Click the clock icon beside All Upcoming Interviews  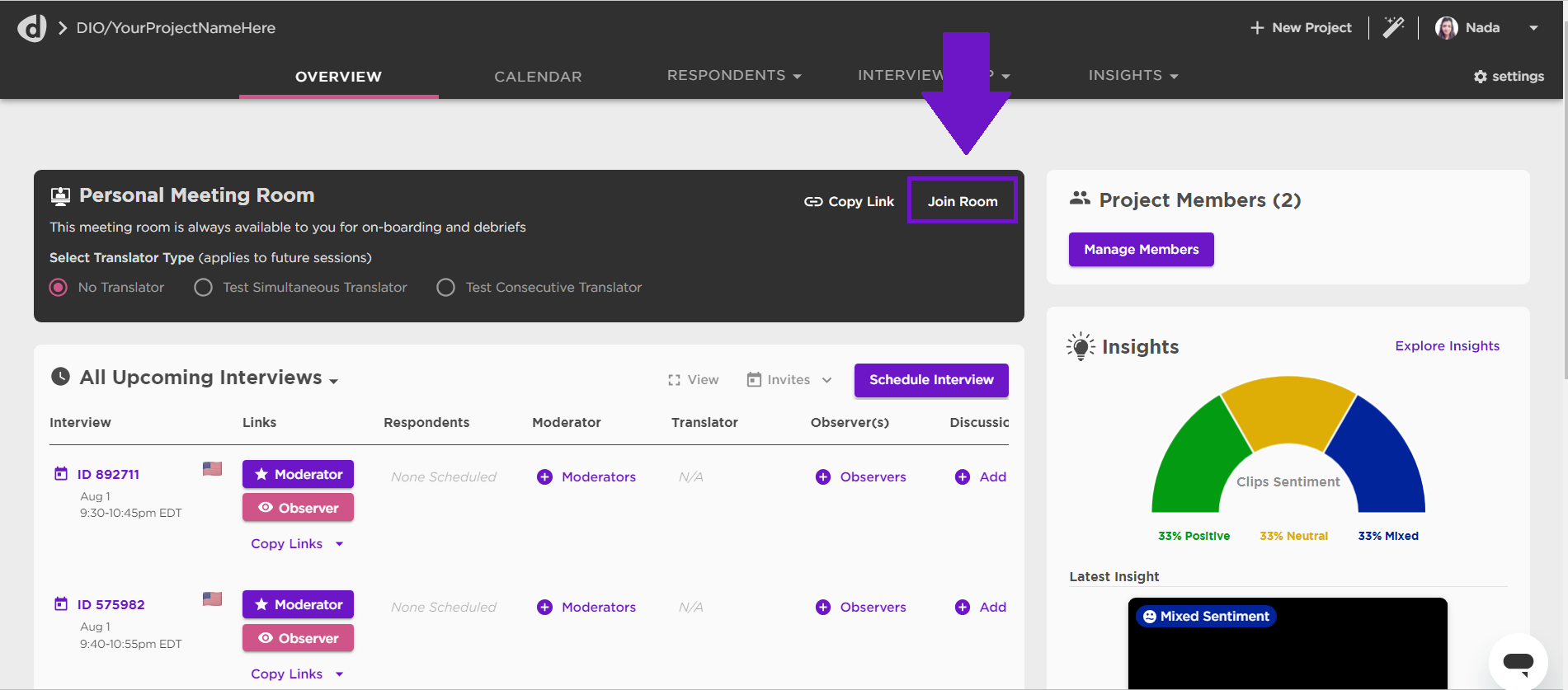[x=60, y=377]
